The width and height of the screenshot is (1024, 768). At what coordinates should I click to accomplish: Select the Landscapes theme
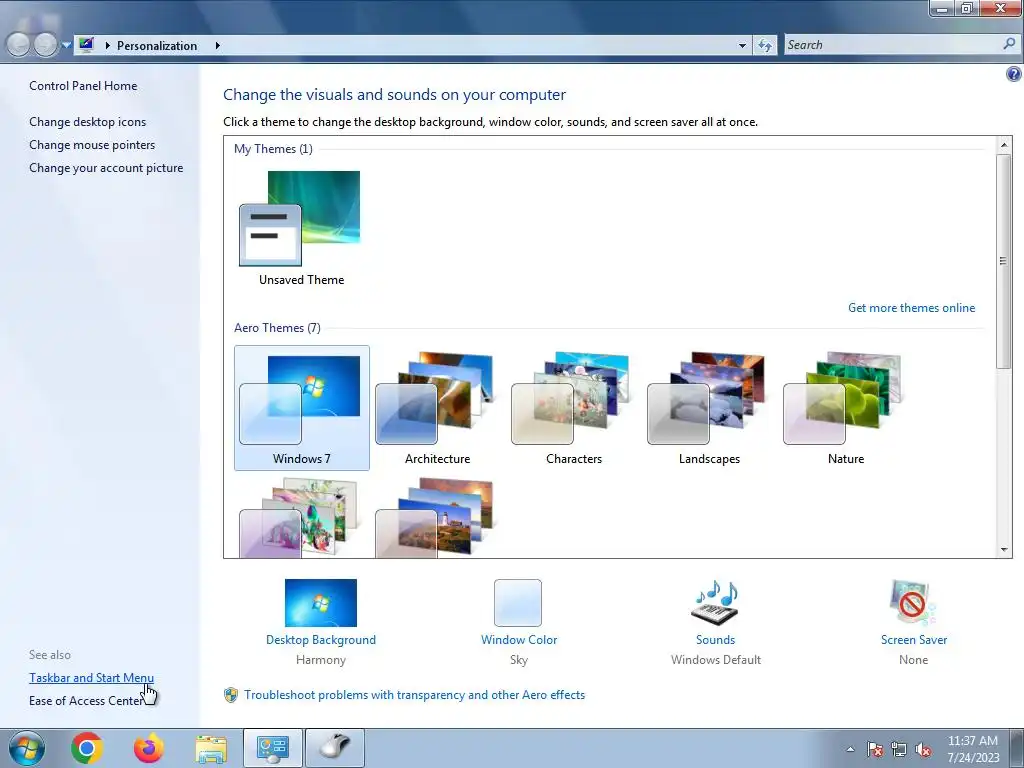(x=709, y=408)
